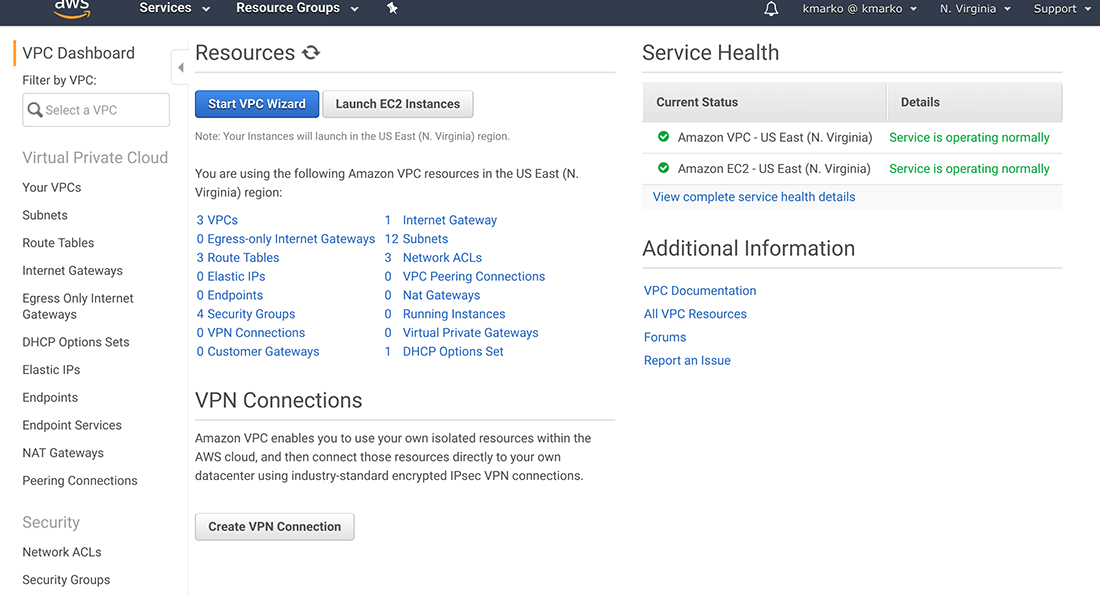Open the VPC Documentation link
Screen dimensions: 1100x597
pyautogui.click(x=699, y=290)
